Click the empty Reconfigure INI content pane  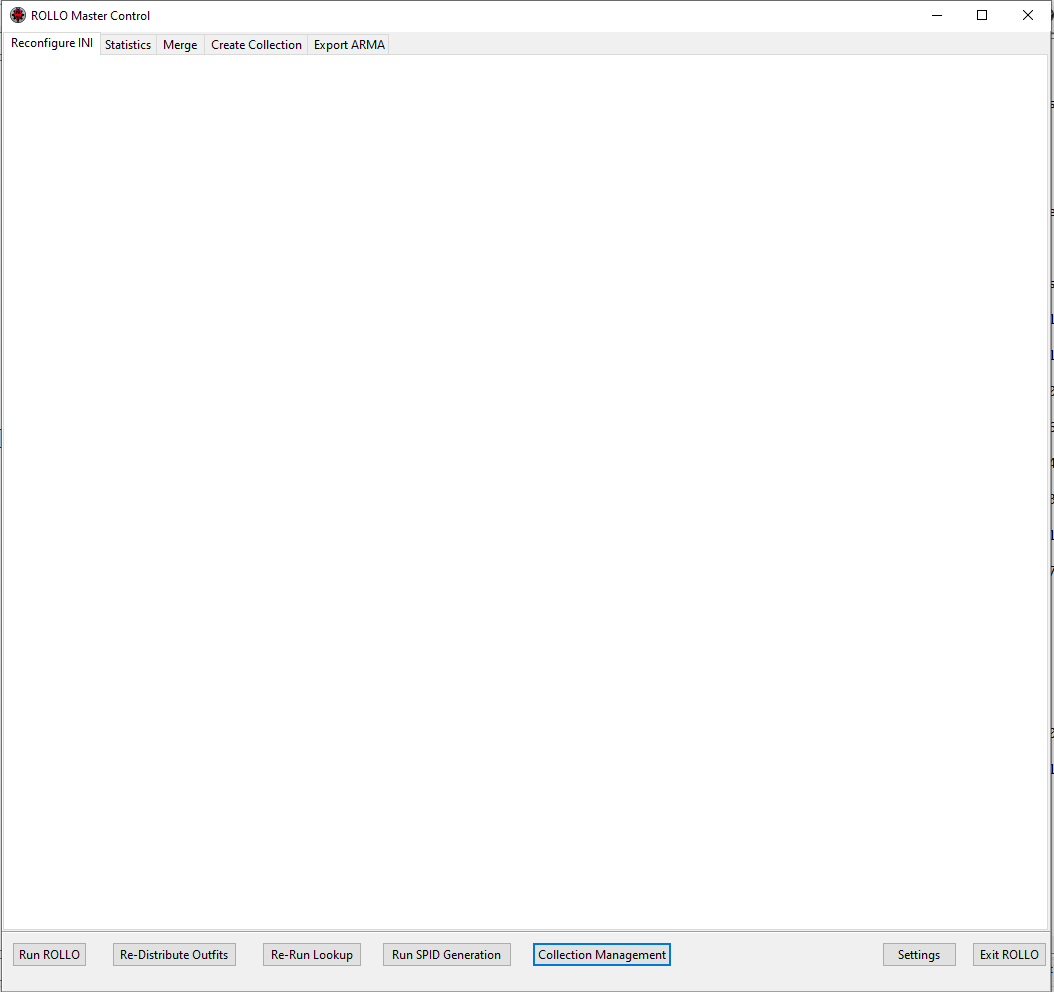(525, 492)
